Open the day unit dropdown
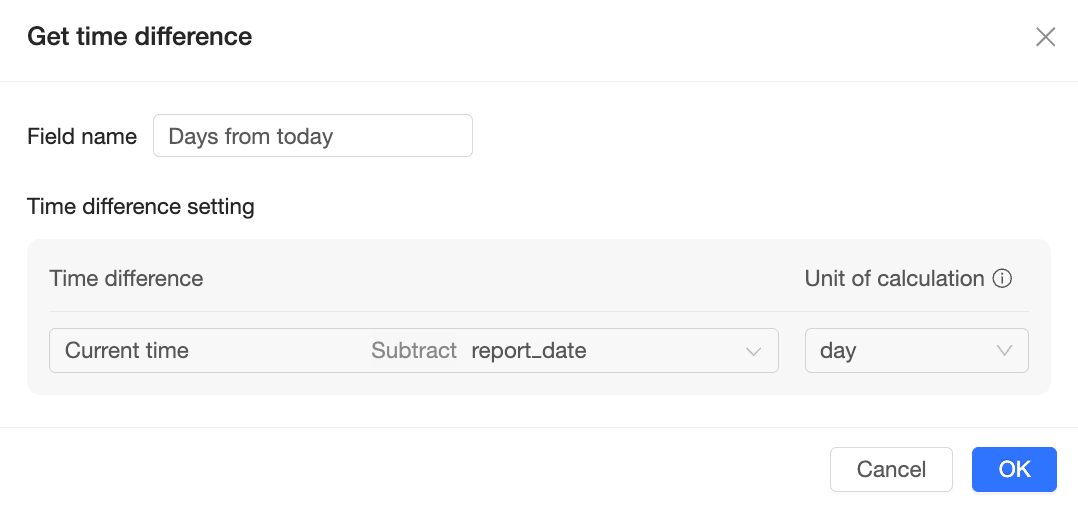The height and width of the screenshot is (512, 1078). 916,351
